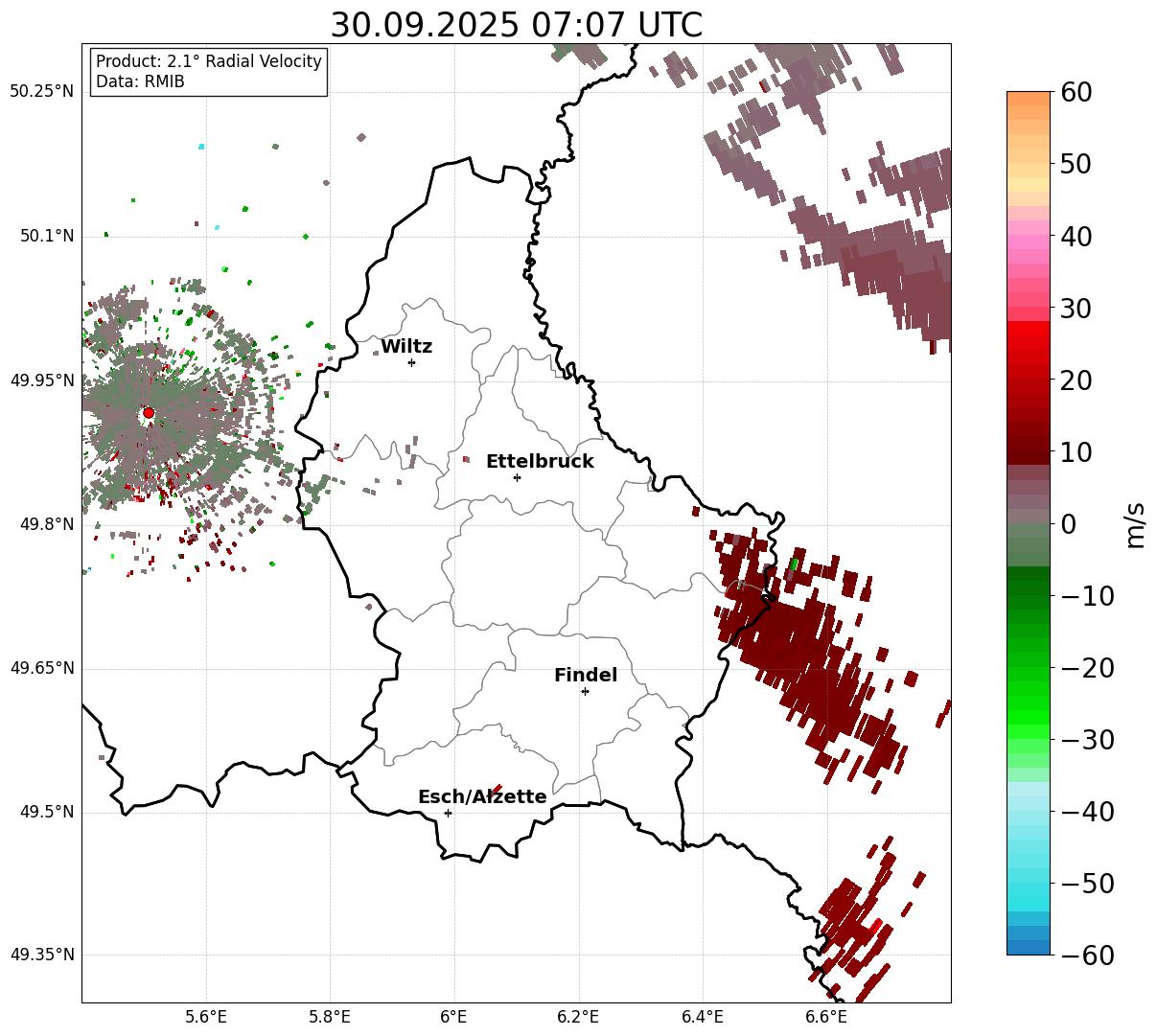The width and height of the screenshot is (1157, 1036).
Task: Click the 40 colorbar tick label
Action: coord(1076,236)
